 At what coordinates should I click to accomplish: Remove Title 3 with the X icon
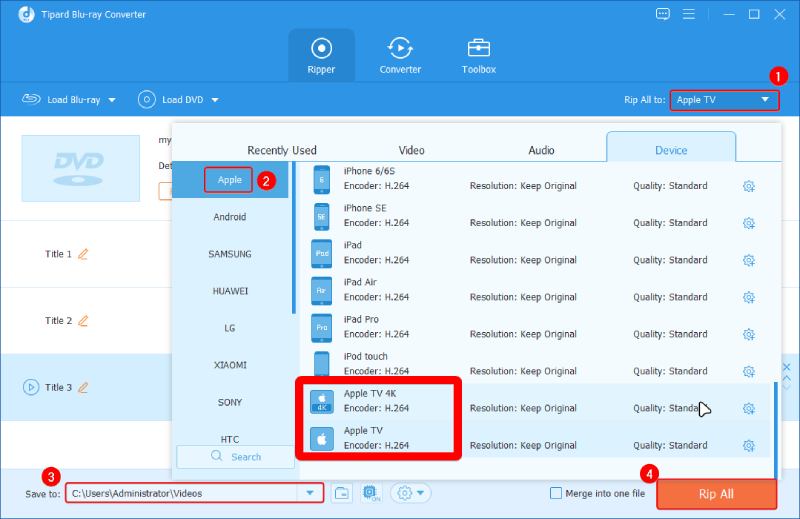point(787,367)
